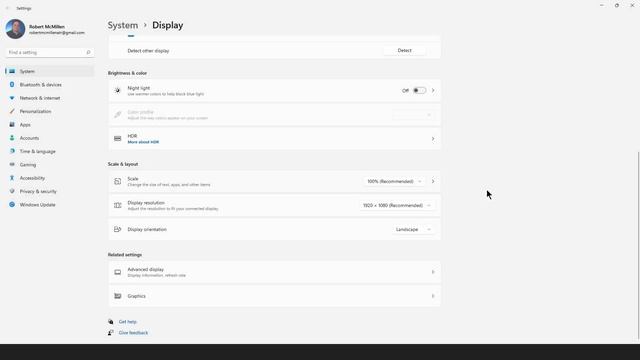This screenshot has height=360, width=640.
Task: Click the Robert McMillen account name
Action: click(x=47, y=27)
